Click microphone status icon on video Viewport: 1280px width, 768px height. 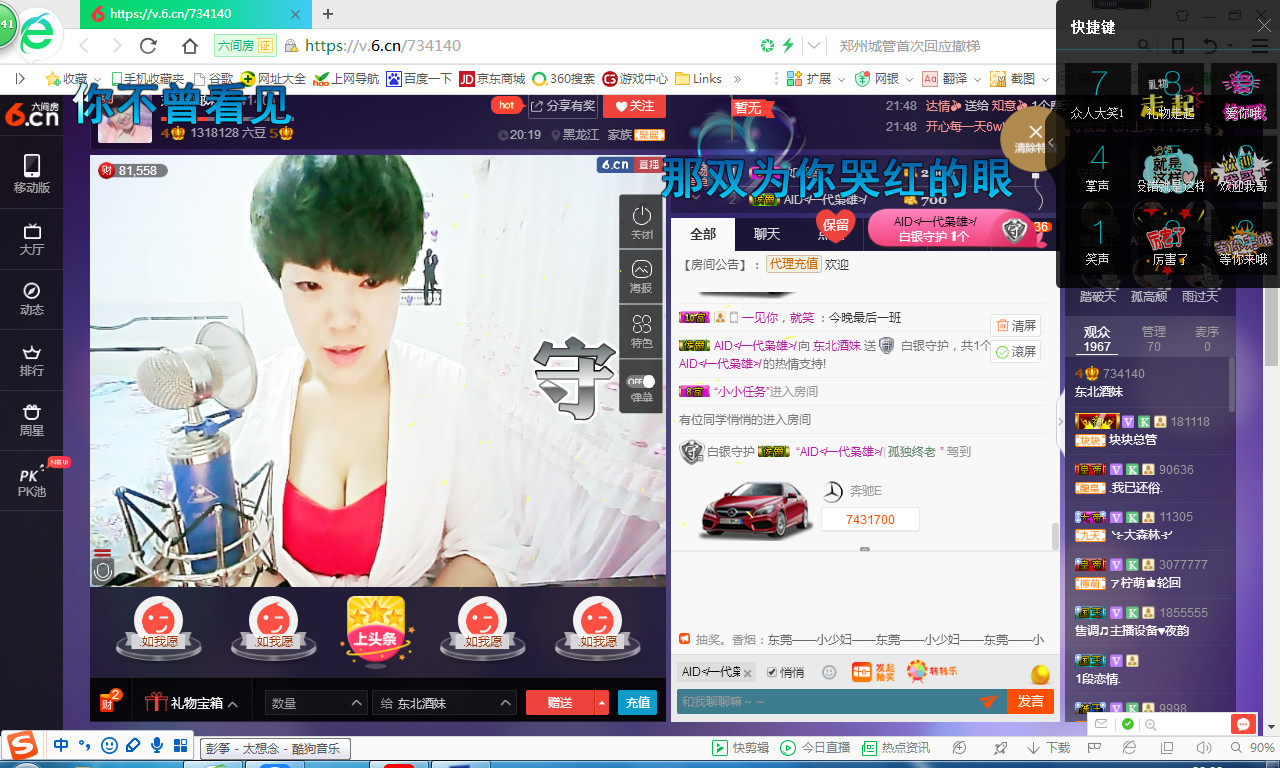[x=102, y=571]
